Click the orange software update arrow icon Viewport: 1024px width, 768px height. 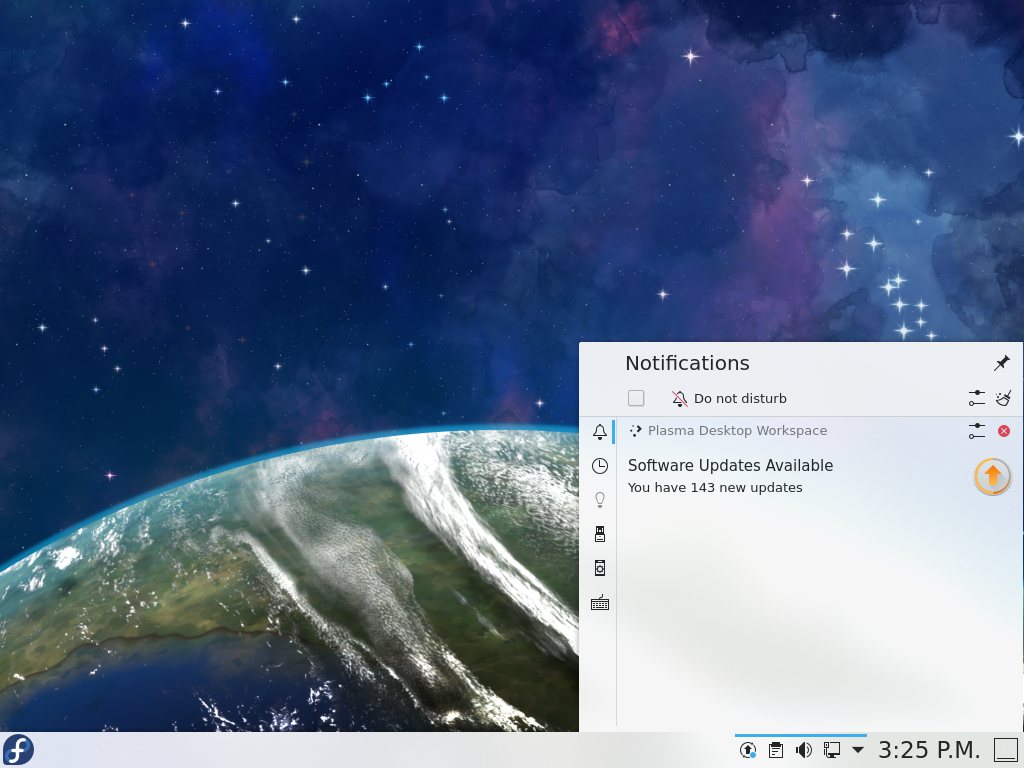[x=993, y=476]
